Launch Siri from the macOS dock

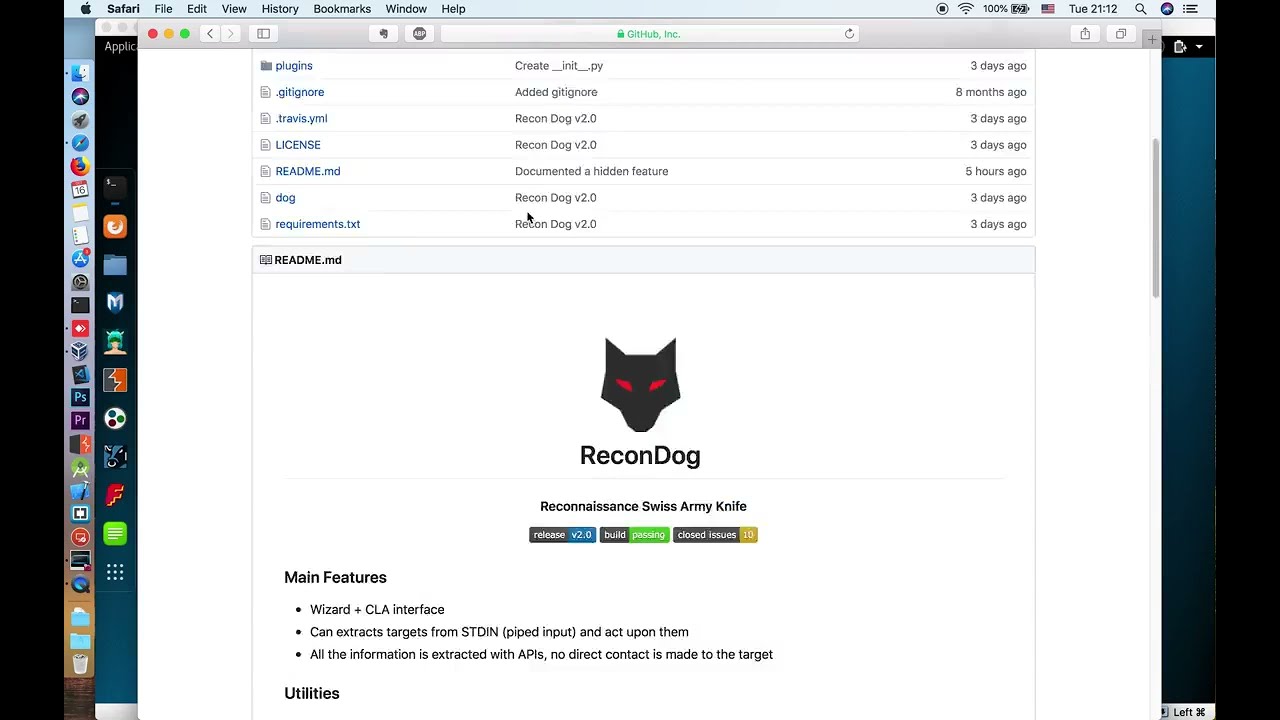pos(80,97)
